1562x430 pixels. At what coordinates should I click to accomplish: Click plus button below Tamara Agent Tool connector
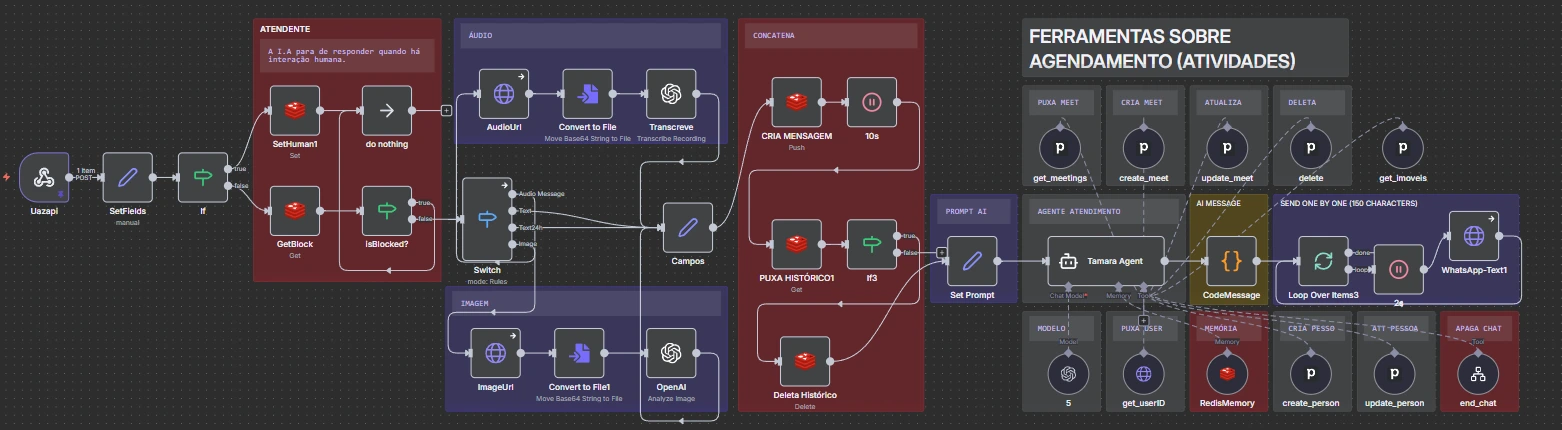coord(1143,320)
